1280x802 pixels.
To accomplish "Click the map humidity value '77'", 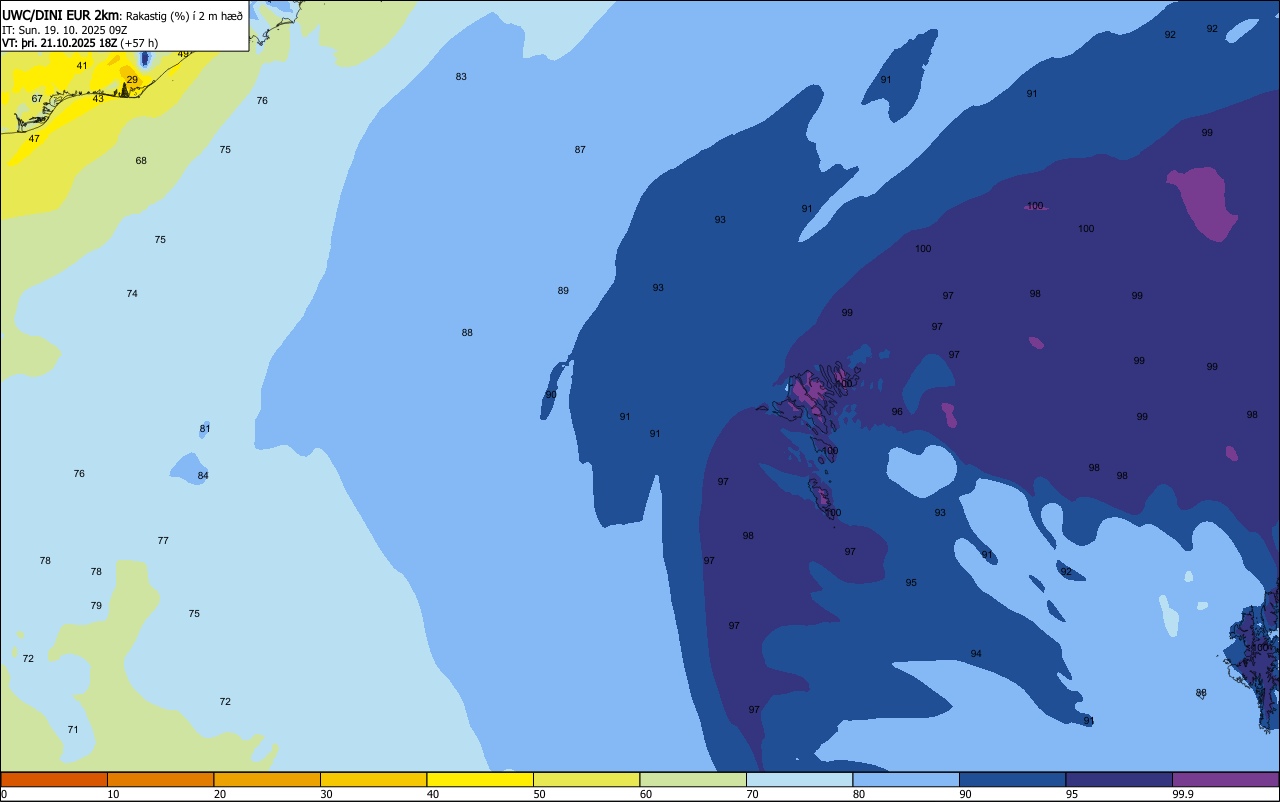I will [x=163, y=541].
